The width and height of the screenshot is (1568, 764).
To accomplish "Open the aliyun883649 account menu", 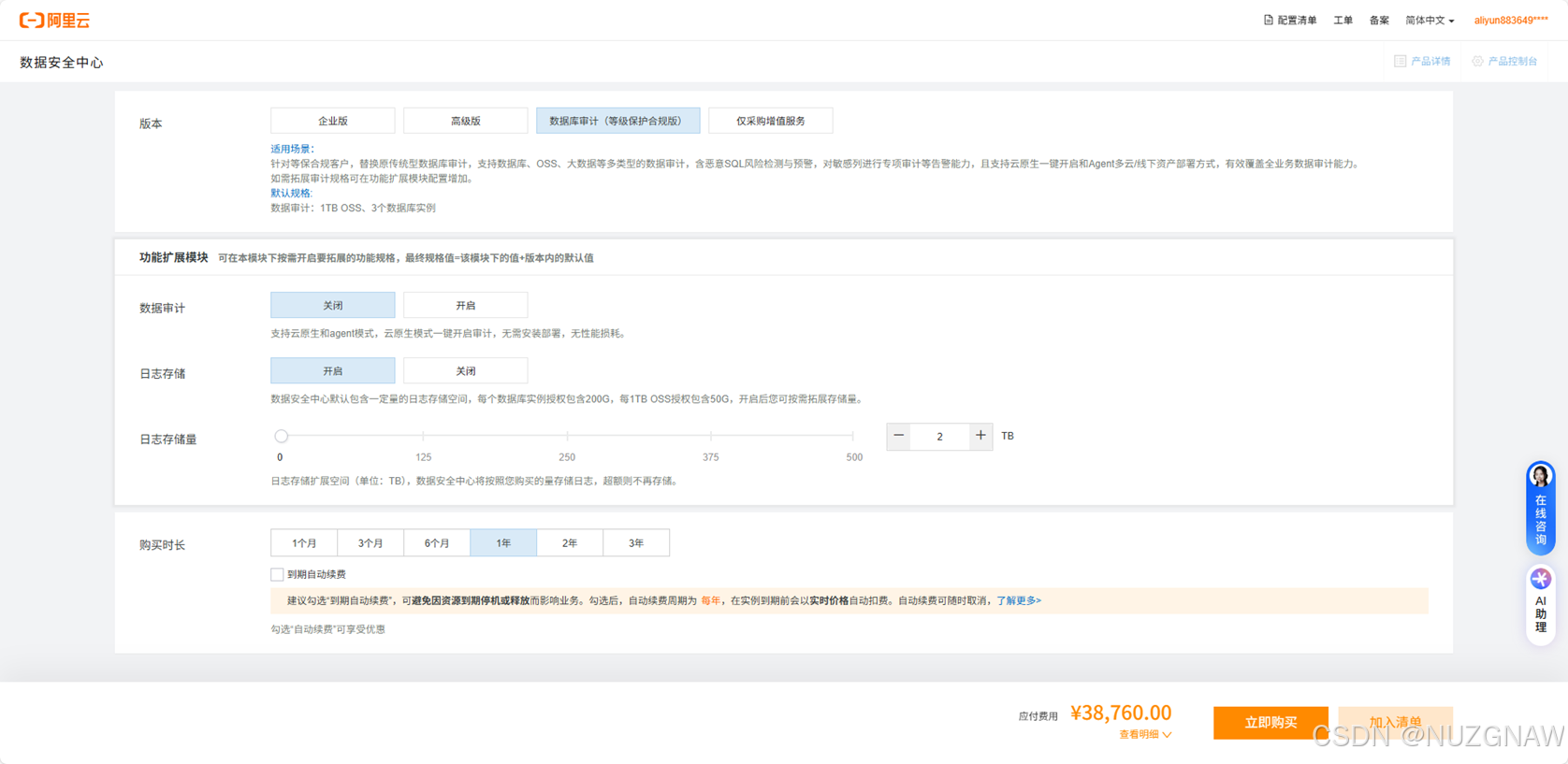I will tap(1511, 20).
